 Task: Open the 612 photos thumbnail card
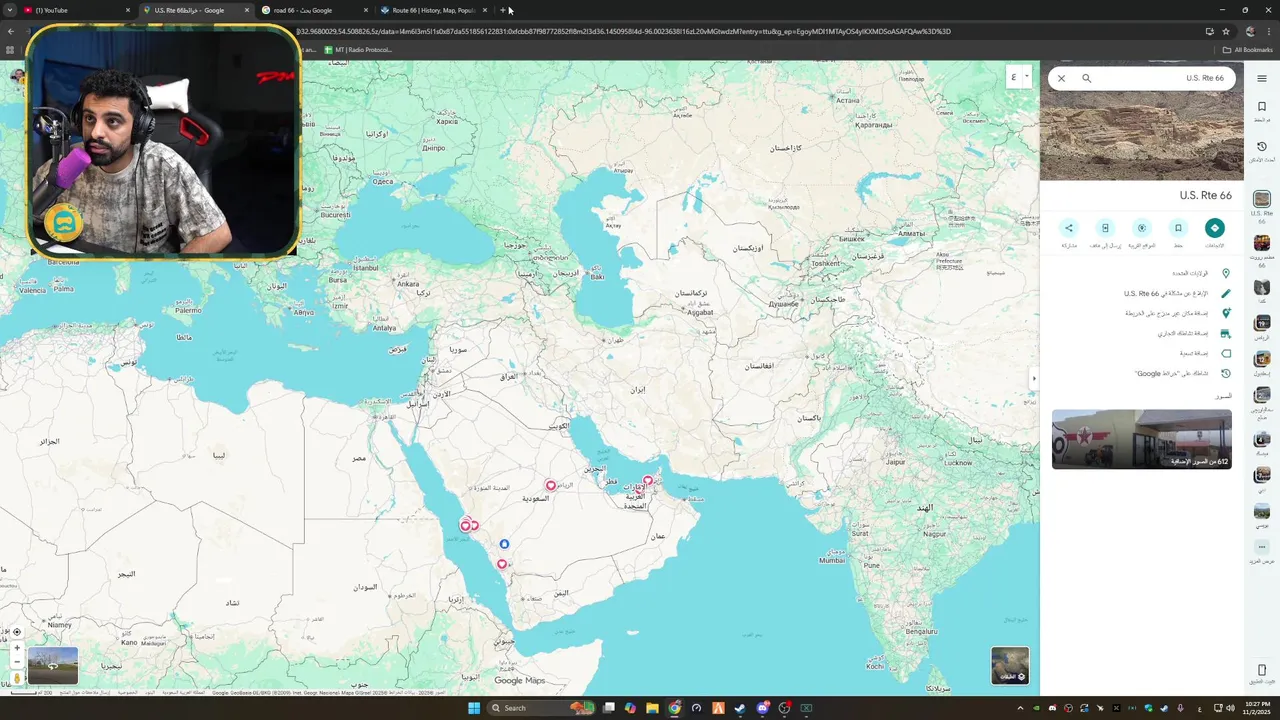click(1141, 439)
